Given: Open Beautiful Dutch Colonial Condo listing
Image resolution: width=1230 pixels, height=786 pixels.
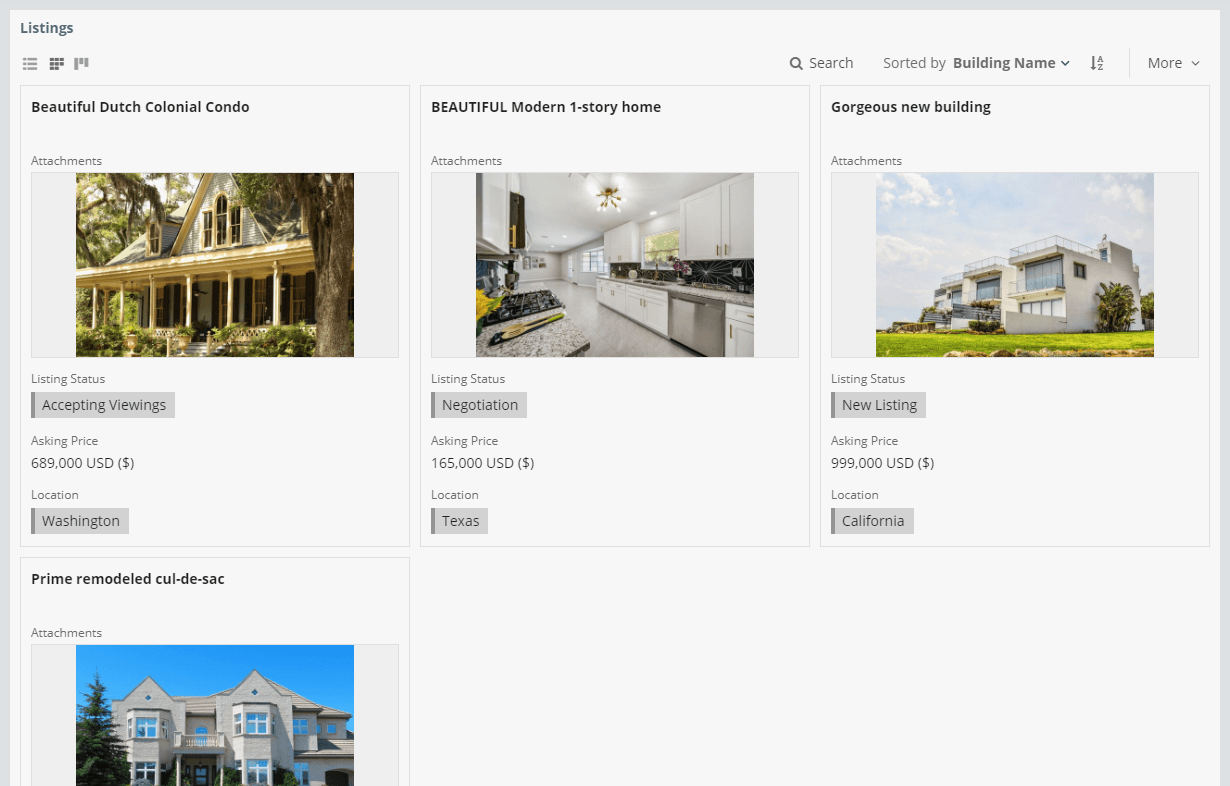Looking at the screenshot, I should [x=140, y=107].
